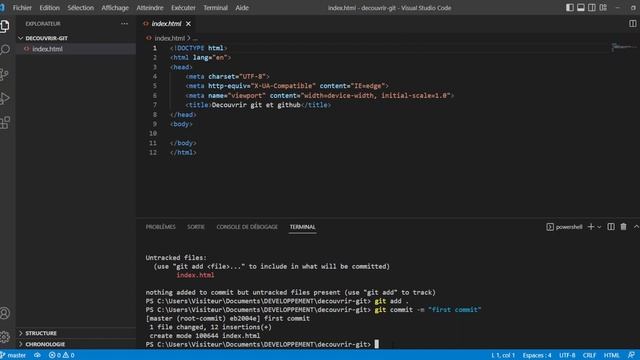
Task: Select the powershell terminal instance
Action: click(x=564, y=227)
